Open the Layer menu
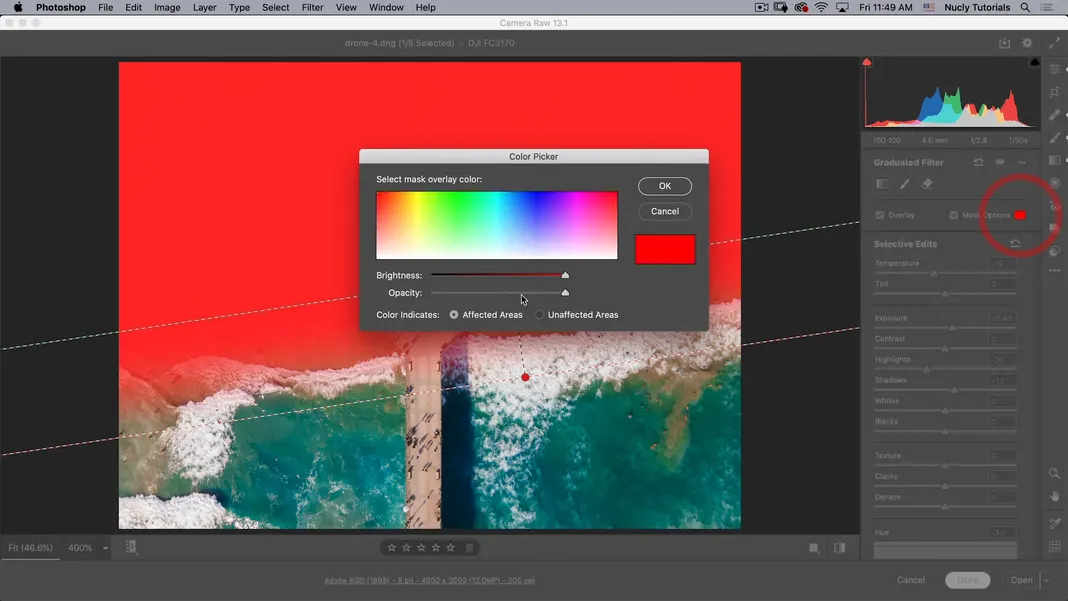This screenshot has height=601, width=1068. pos(204,7)
